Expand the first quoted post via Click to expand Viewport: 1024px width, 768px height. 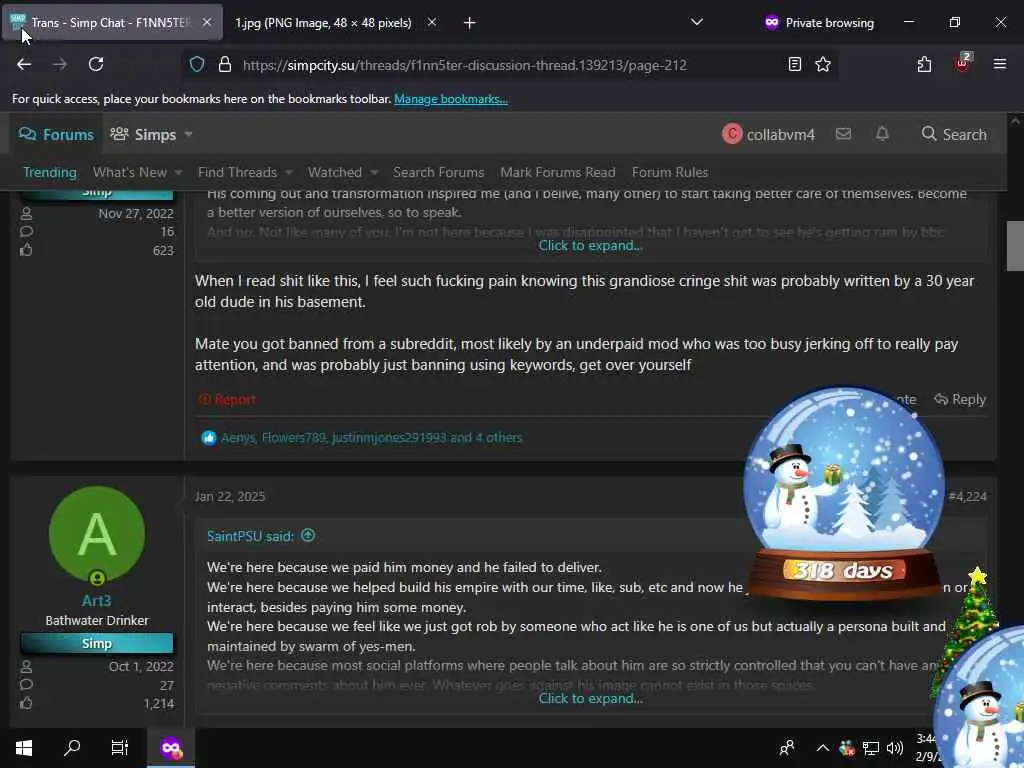590,246
